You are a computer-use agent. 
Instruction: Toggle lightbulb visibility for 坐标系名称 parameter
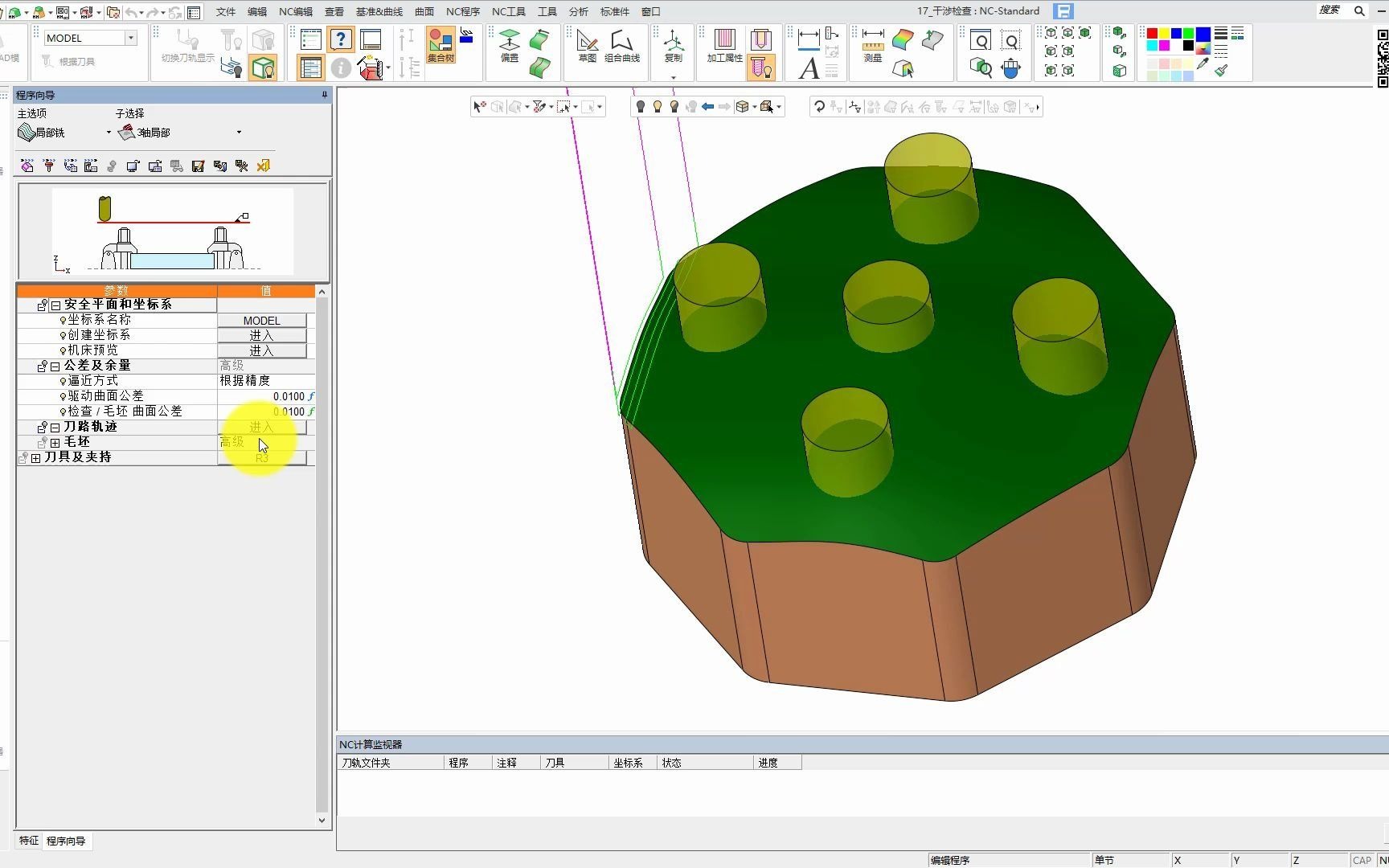coord(63,321)
